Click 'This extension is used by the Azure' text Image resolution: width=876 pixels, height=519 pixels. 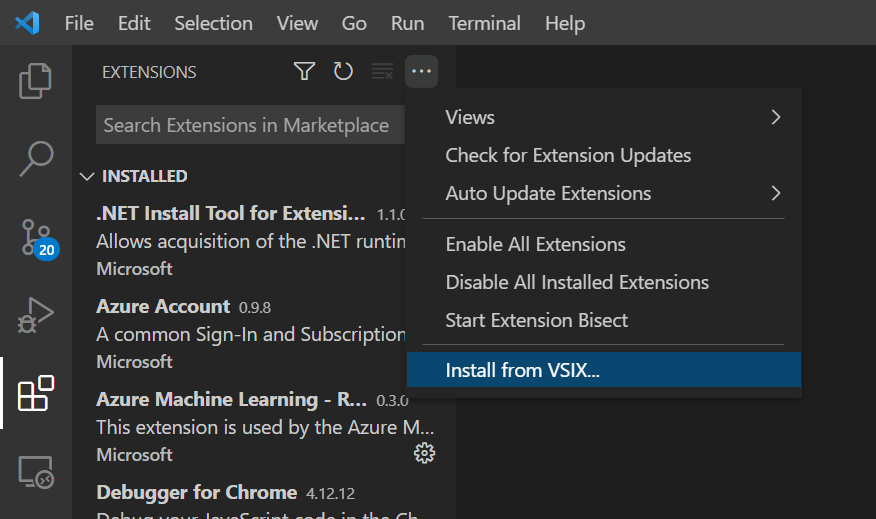click(265, 427)
